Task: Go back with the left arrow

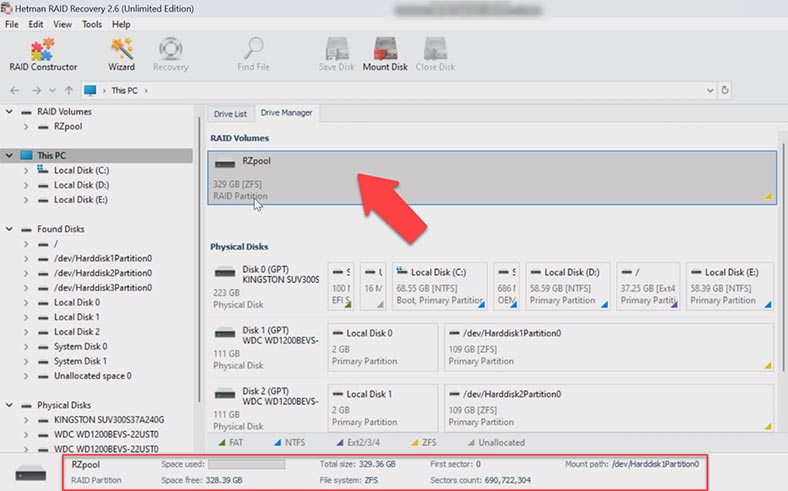Action: click(15, 90)
